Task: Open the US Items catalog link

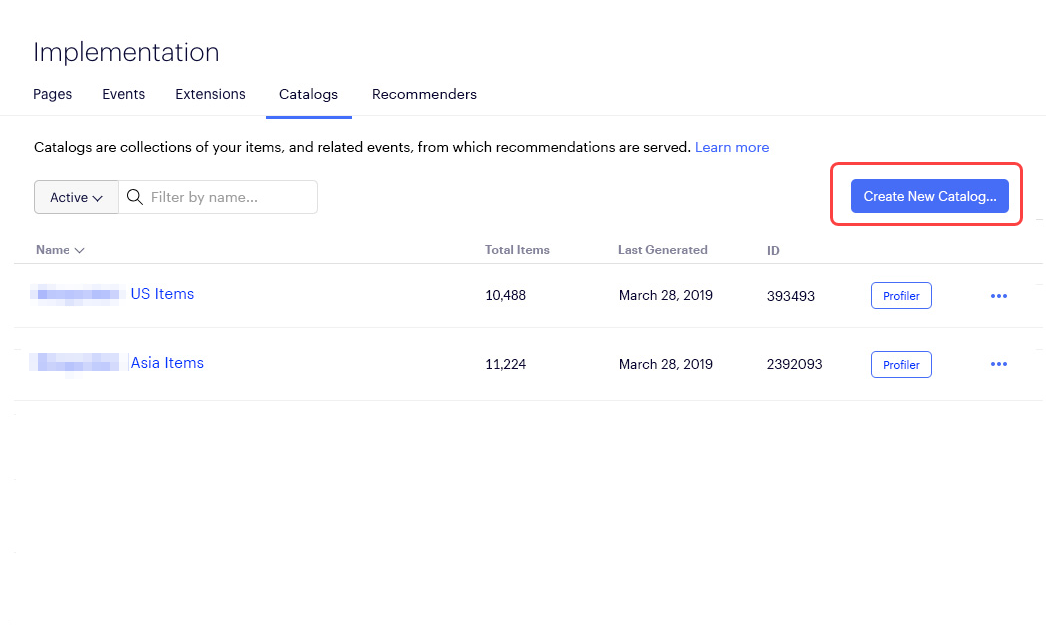Action: point(162,294)
